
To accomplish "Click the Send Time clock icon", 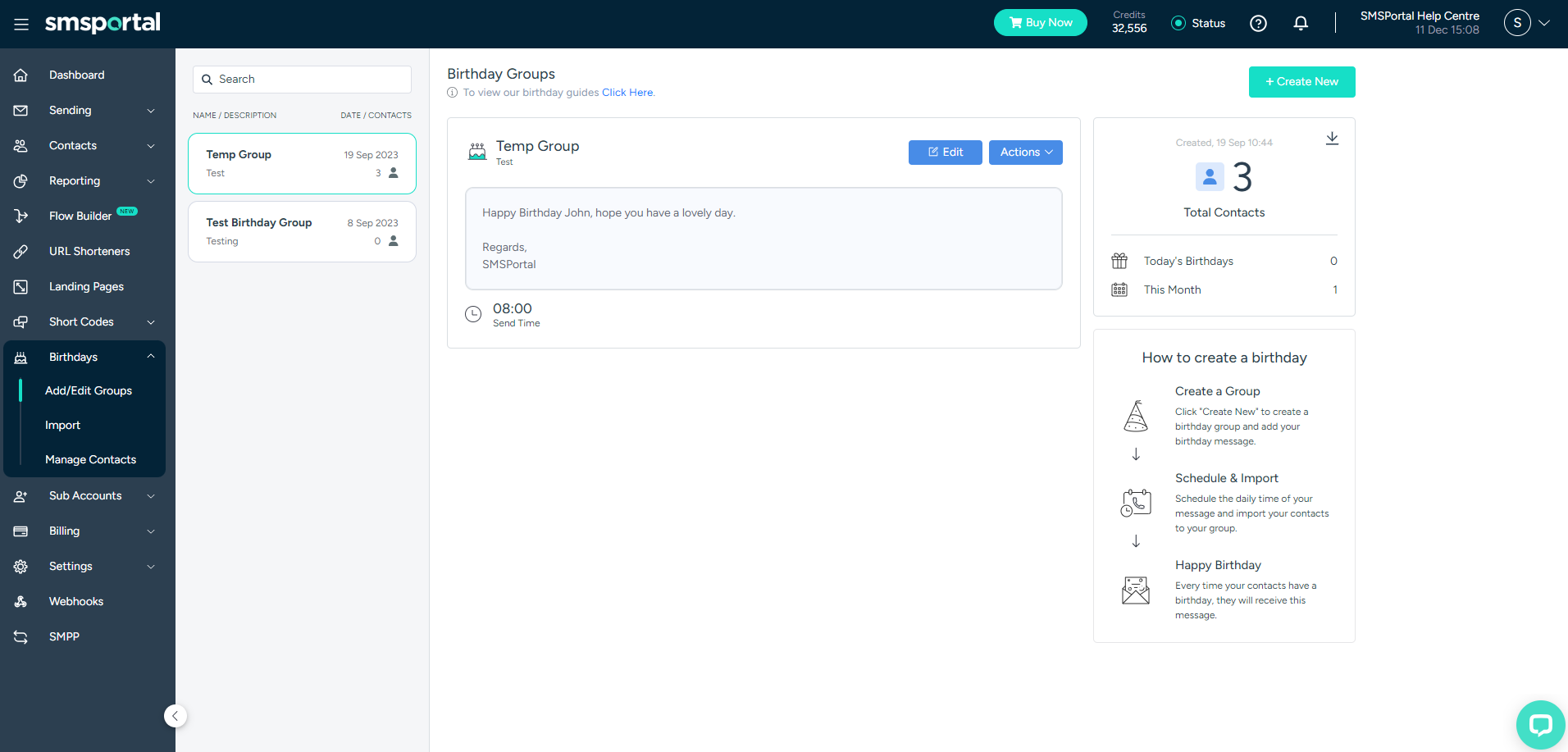I will pyautogui.click(x=473, y=314).
